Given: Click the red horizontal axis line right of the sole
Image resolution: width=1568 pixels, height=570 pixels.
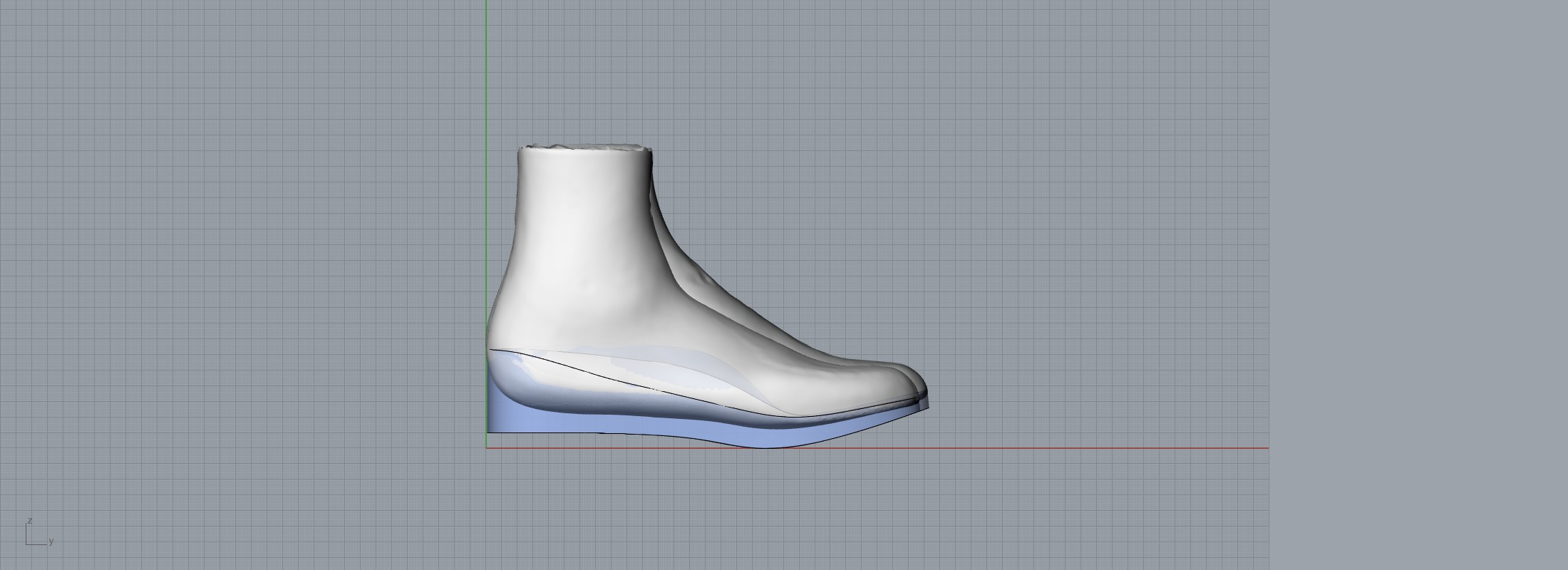Looking at the screenshot, I should pos(1069,448).
